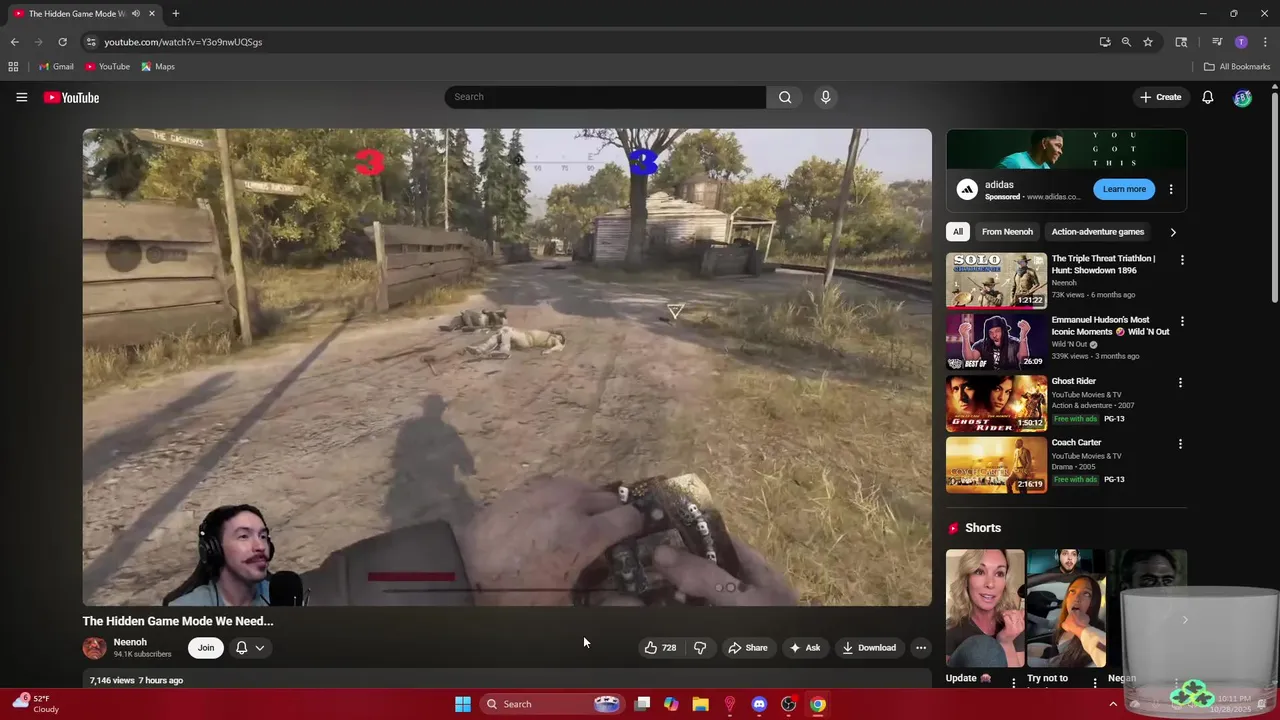Open Coach Carter movie thumbnail
This screenshot has height=720, width=1280.
tap(996, 464)
